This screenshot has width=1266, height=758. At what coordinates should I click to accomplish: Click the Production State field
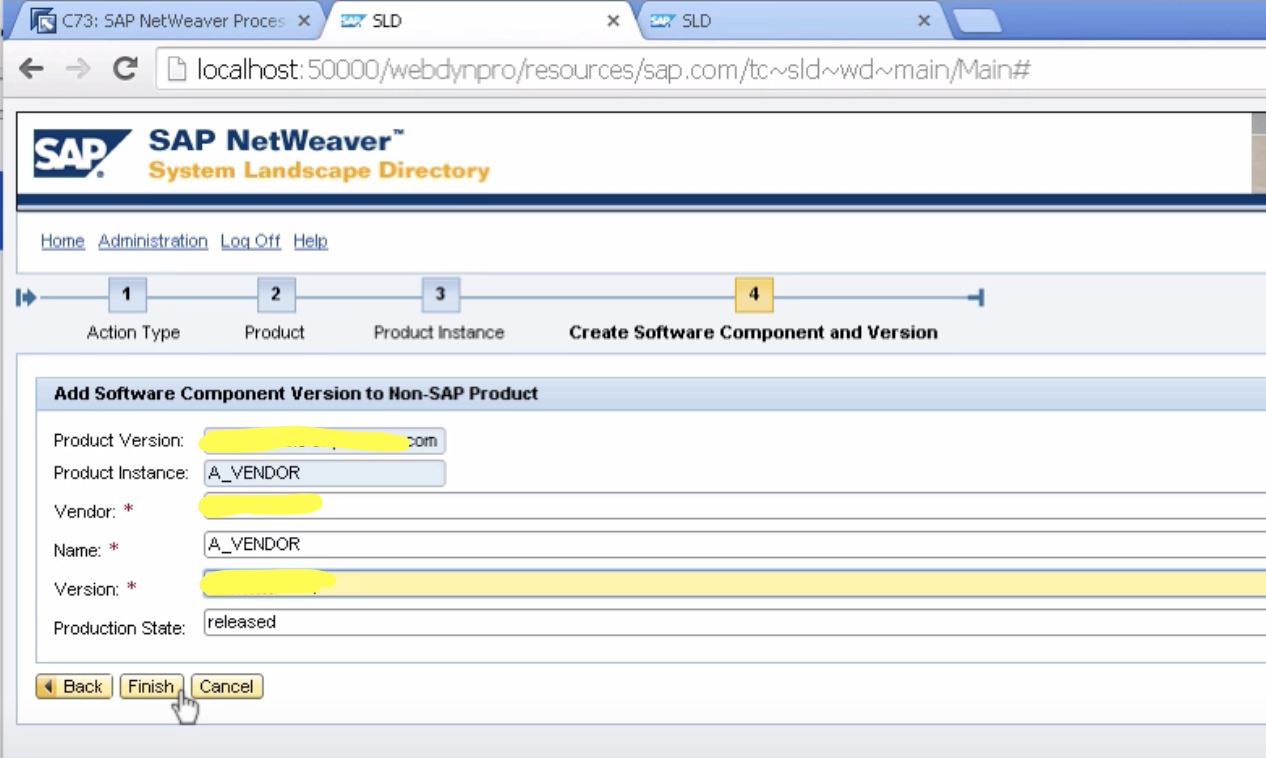click(x=734, y=622)
